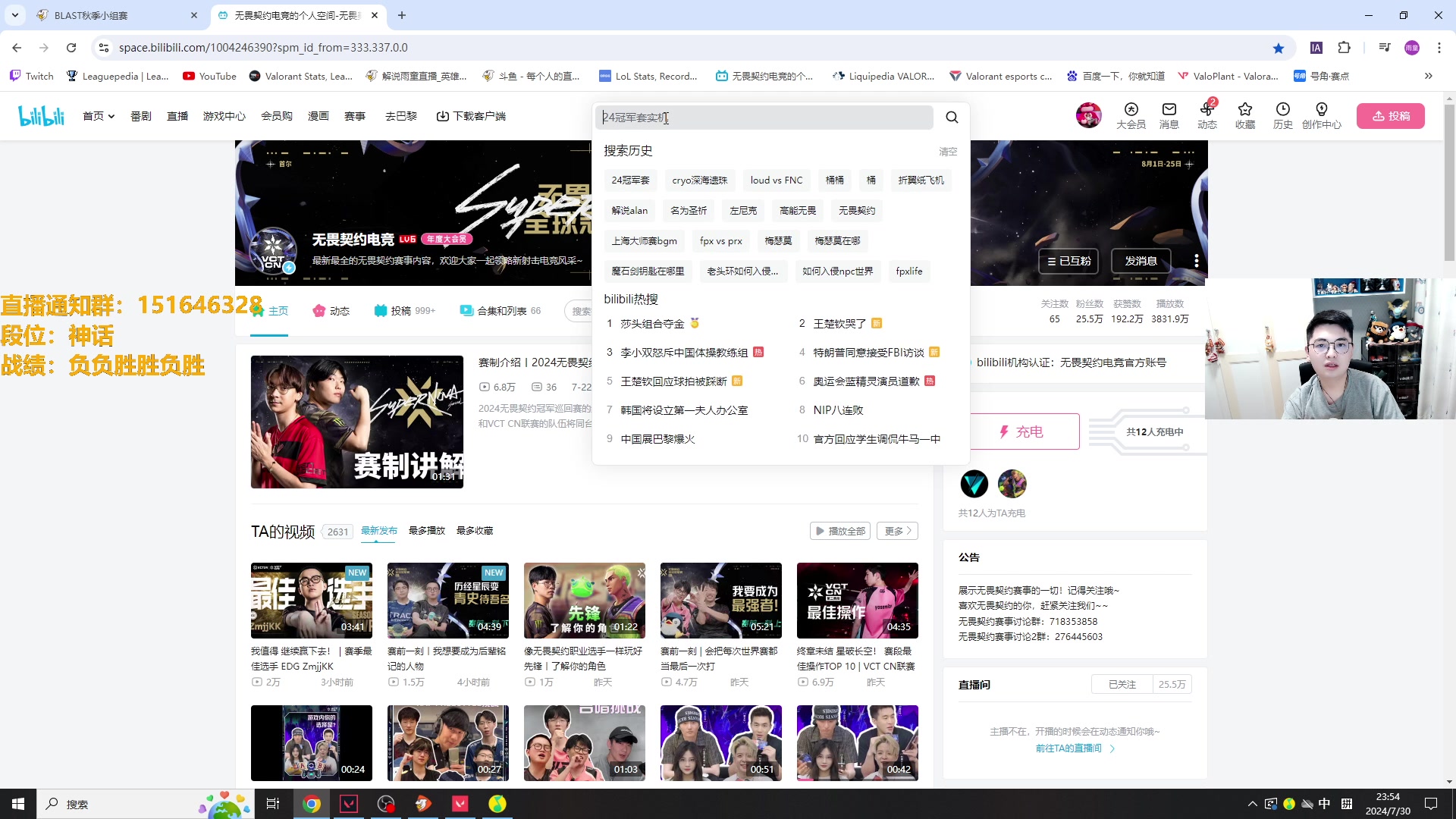Open the 历史 history icon
This screenshot has width=1456, height=819.
(1282, 115)
